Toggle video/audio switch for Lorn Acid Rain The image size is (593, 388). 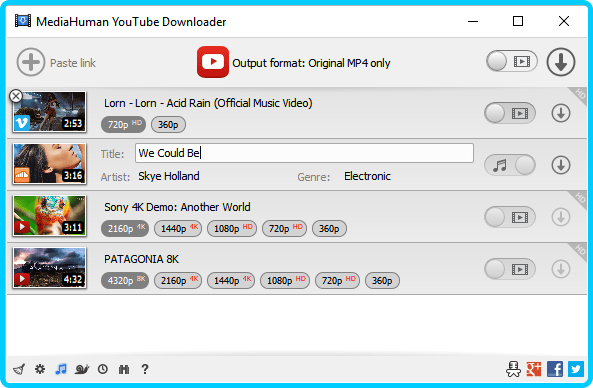[x=510, y=113]
